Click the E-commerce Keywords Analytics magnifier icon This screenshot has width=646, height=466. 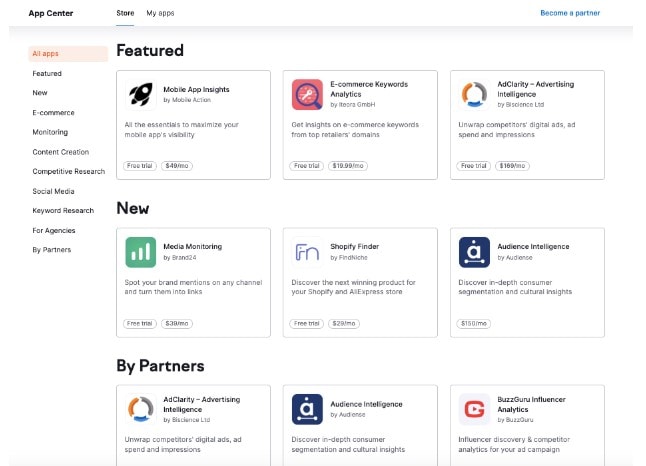click(307, 94)
